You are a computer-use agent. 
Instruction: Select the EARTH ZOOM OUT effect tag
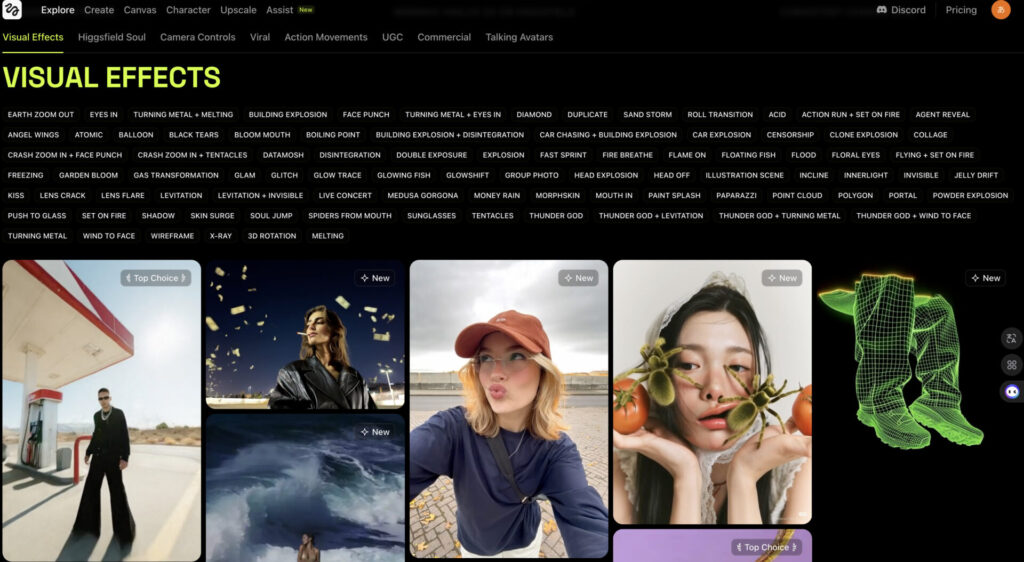pos(40,114)
